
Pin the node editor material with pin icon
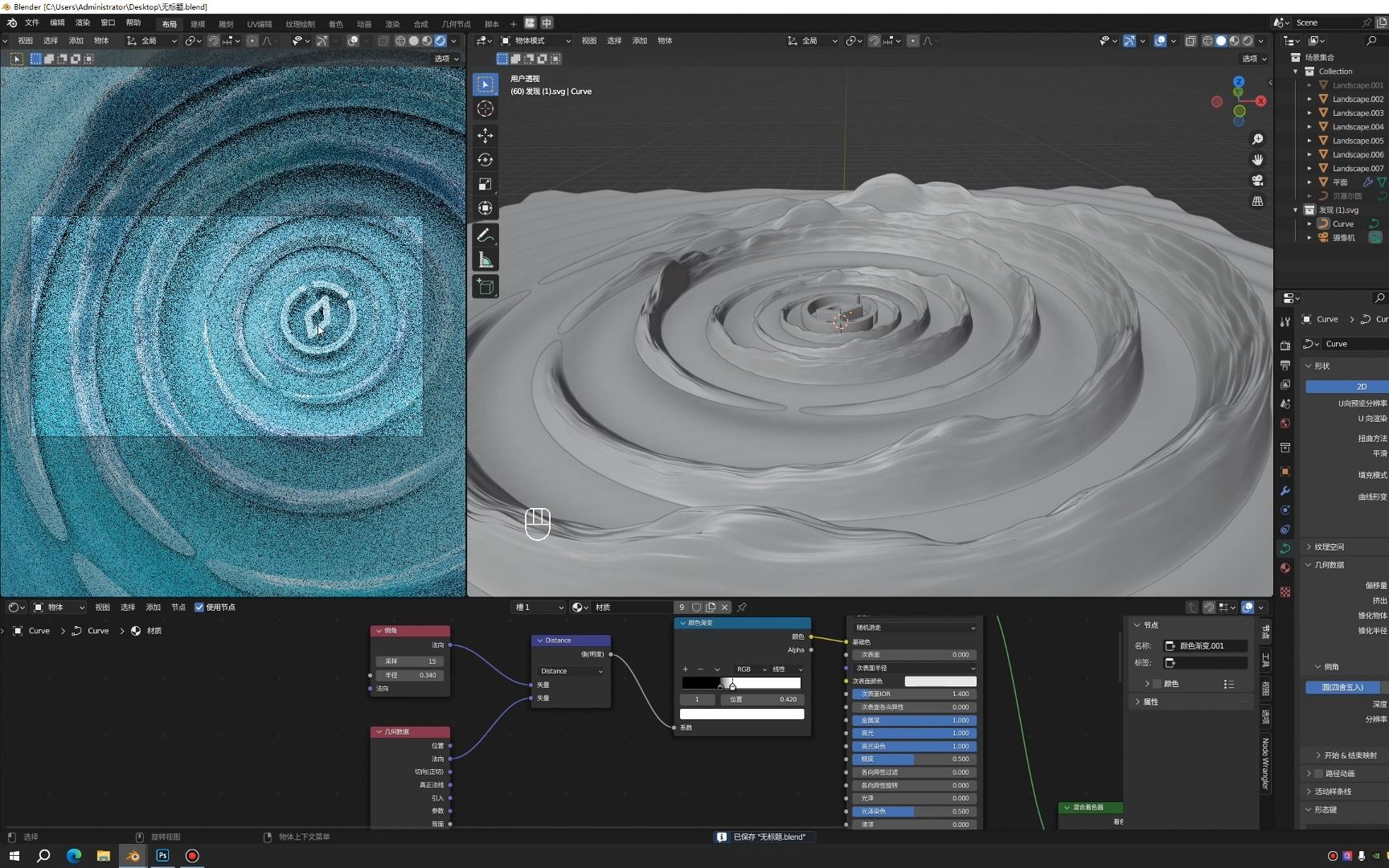tap(742, 608)
